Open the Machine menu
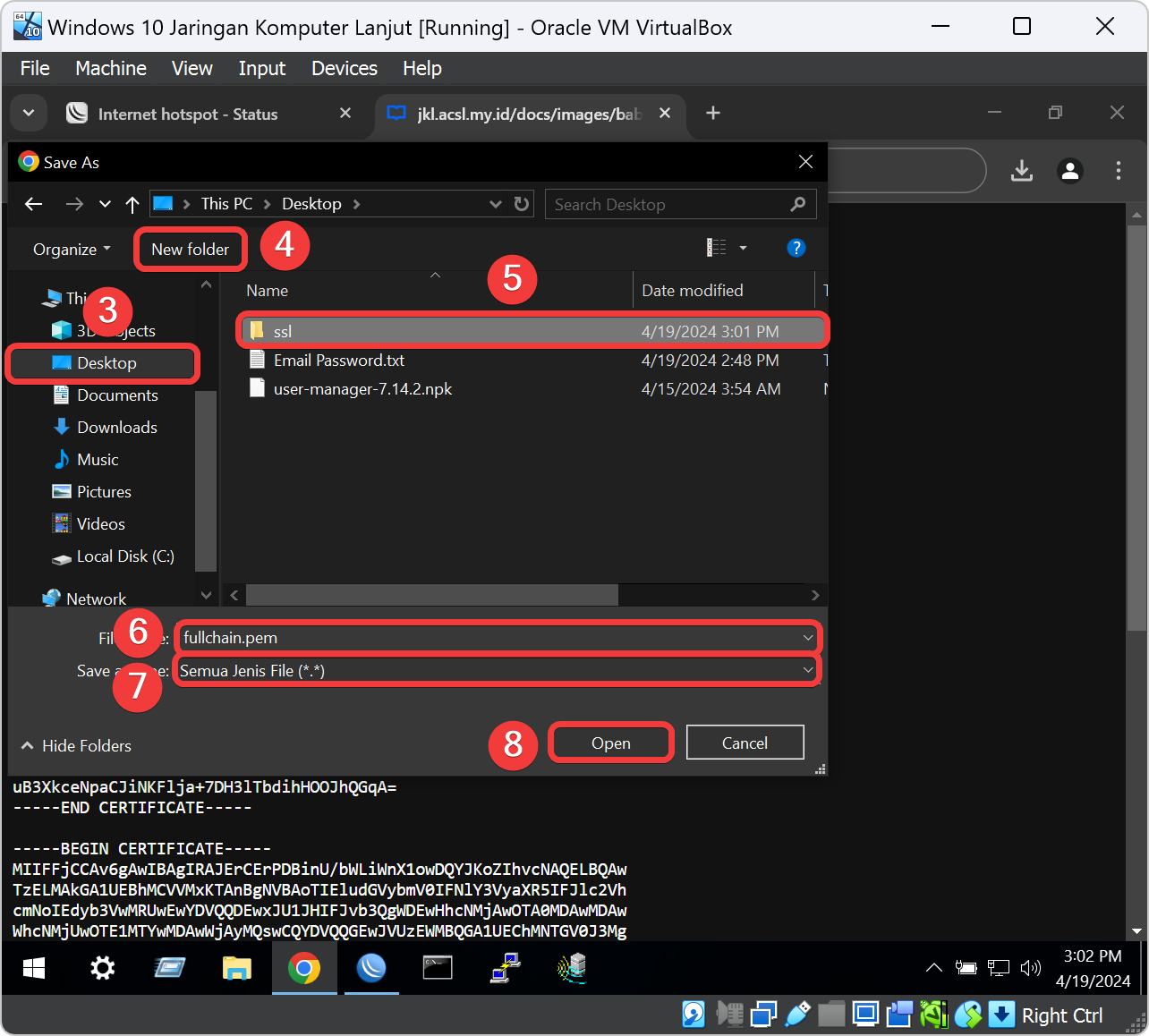This screenshot has height=1036, width=1149. pyautogui.click(x=111, y=68)
